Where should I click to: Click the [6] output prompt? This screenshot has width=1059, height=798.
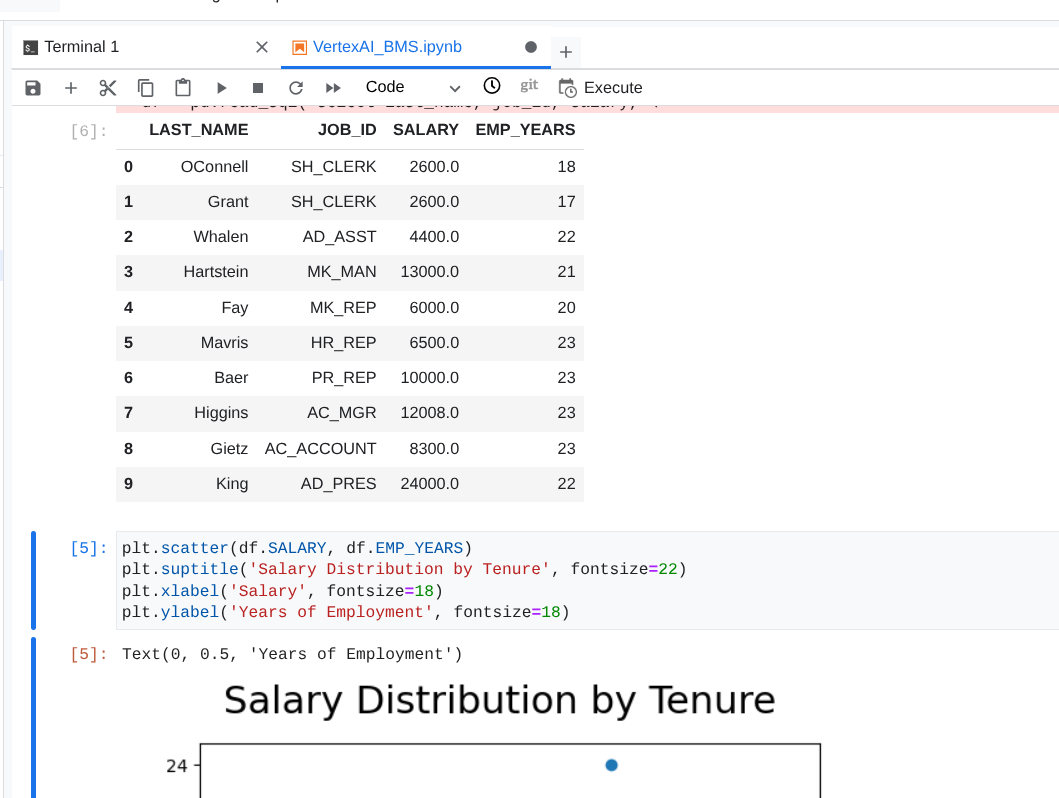(88, 131)
